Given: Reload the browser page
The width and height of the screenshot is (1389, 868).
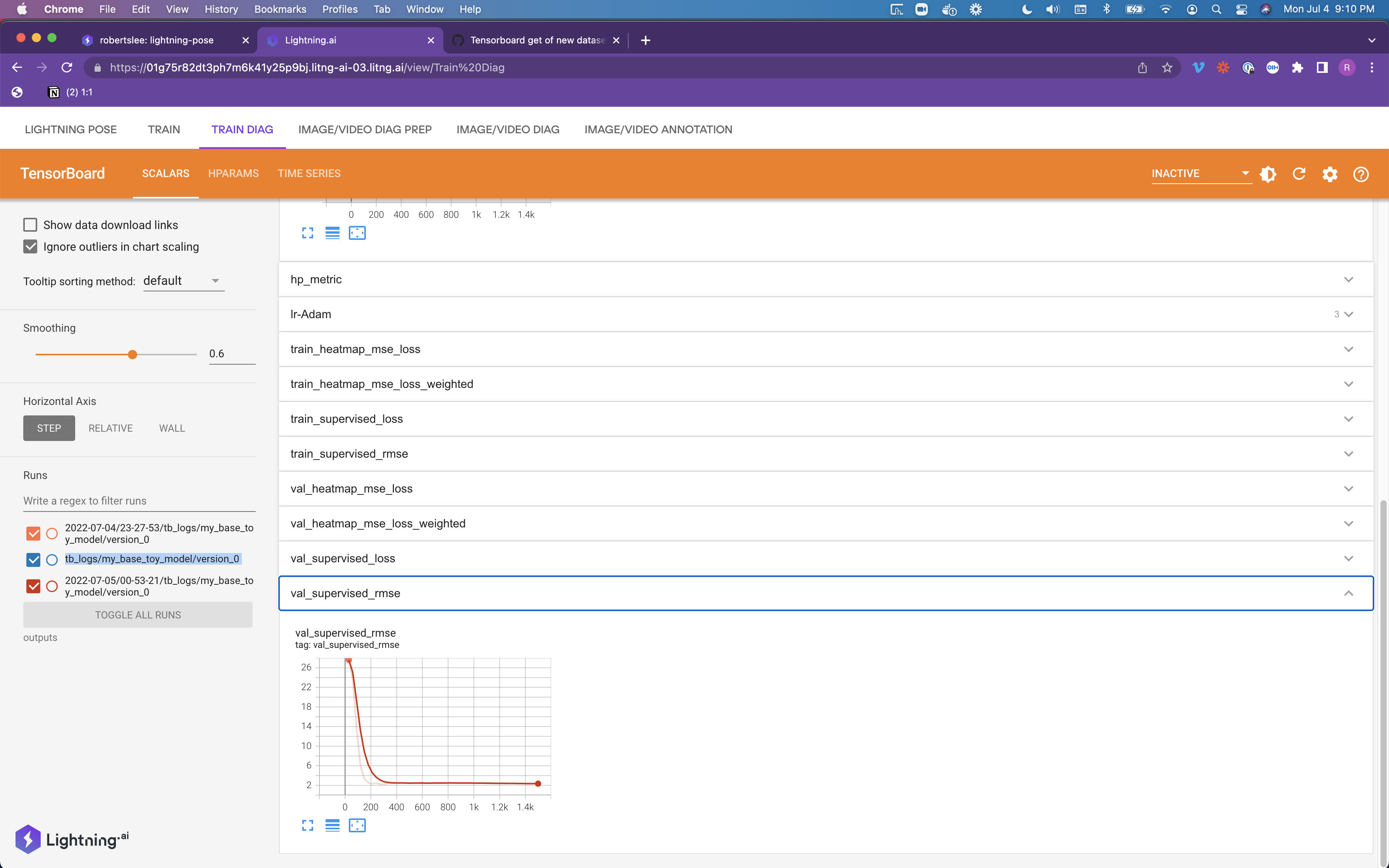Looking at the screenshot, I should click(67, 68).
